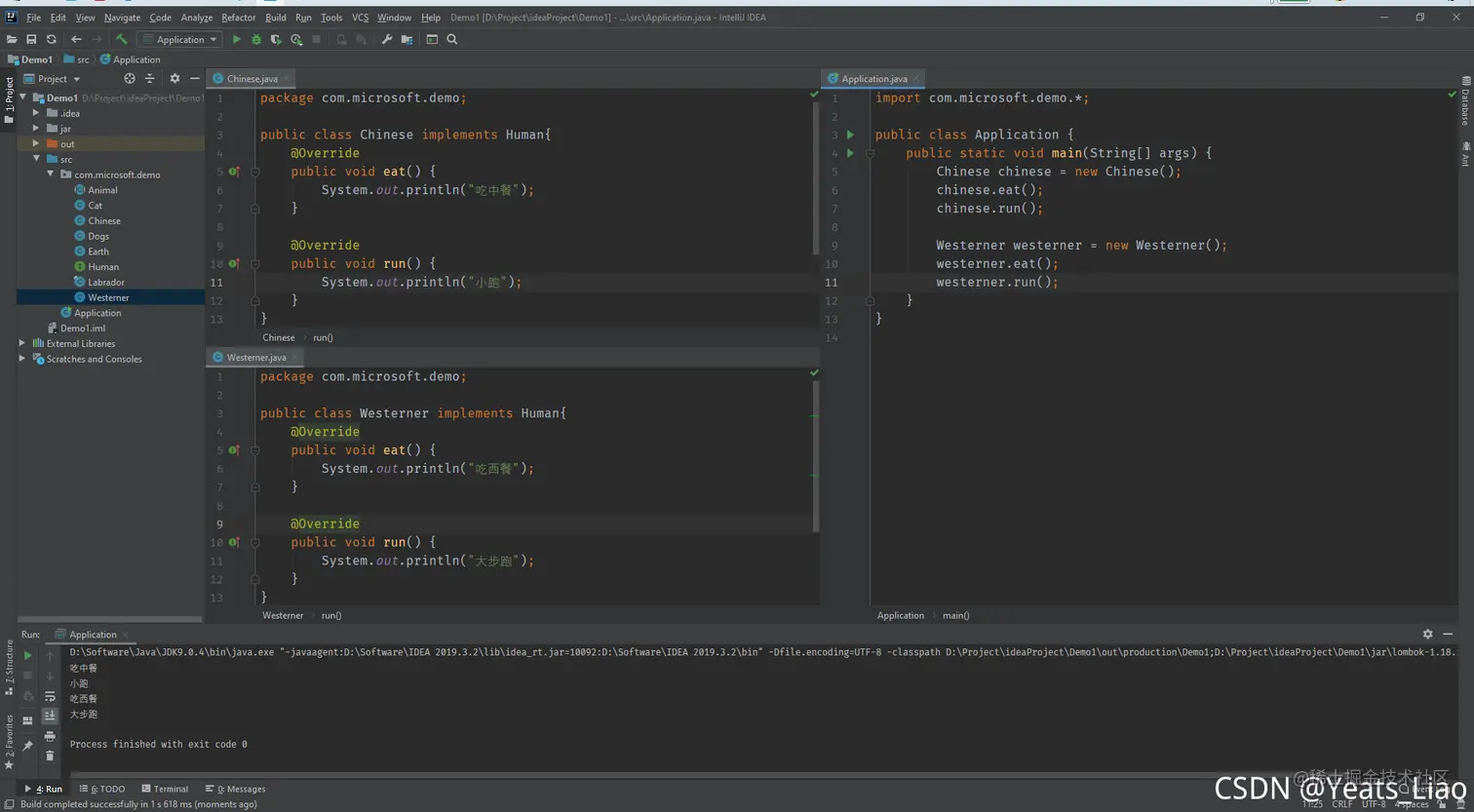
Task: Open the Application run configuration dropdown
Action: [x=180, y=40]
